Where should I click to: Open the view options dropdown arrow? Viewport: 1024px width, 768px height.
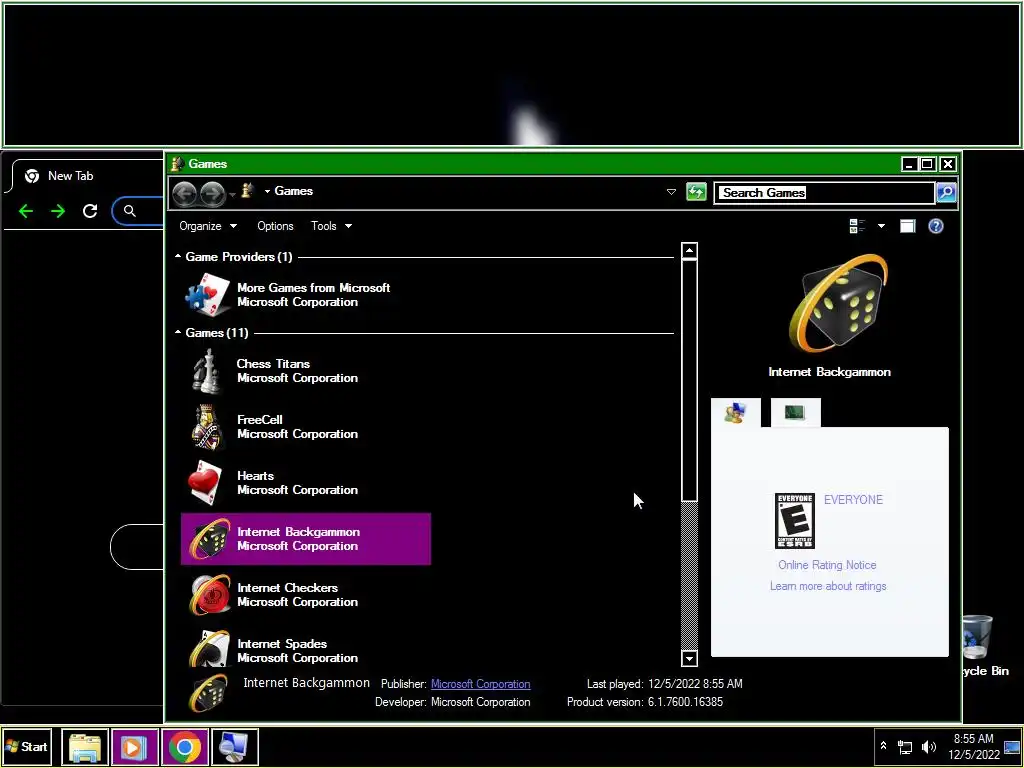point(881,226)
